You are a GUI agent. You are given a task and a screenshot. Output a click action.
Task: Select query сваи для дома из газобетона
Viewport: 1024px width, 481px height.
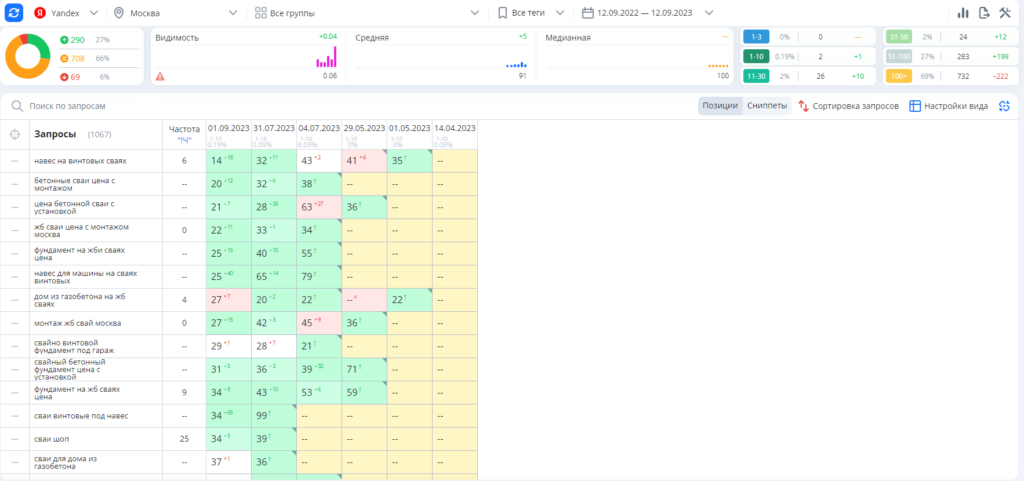click(66, 462)
